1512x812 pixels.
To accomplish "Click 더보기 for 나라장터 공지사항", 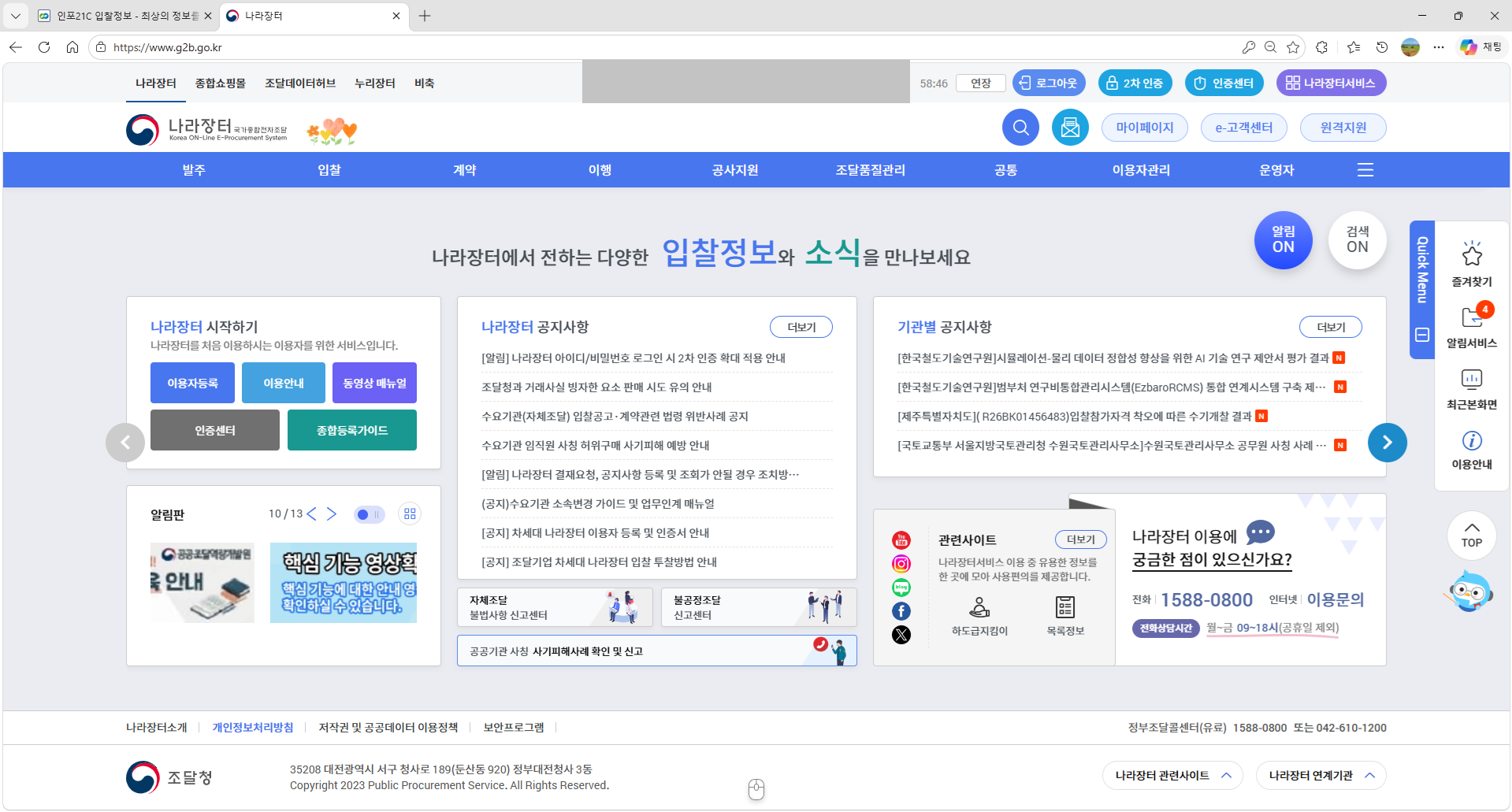I will coord(801,327).
